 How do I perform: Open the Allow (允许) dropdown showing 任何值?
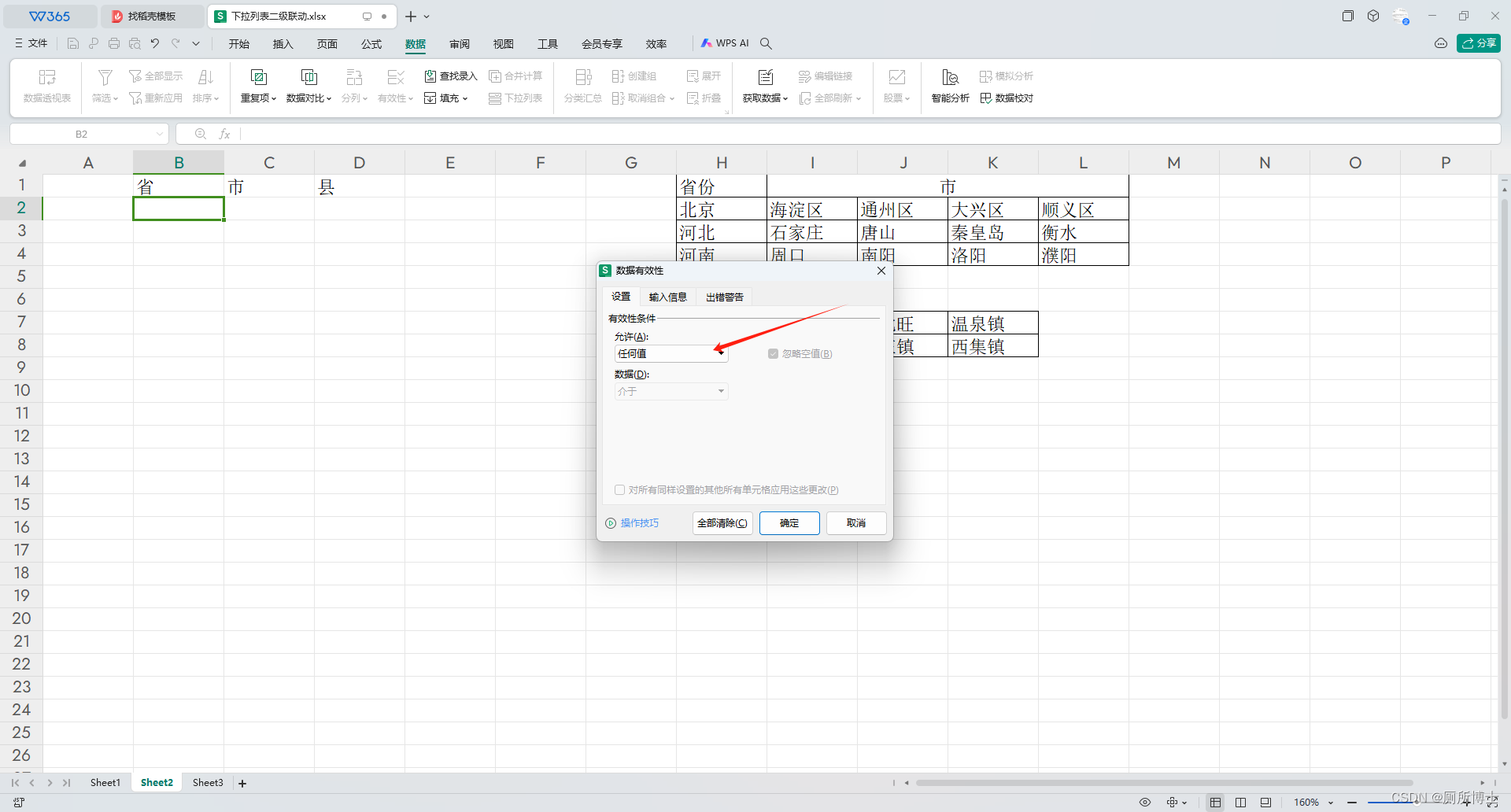tap(671, 354)
